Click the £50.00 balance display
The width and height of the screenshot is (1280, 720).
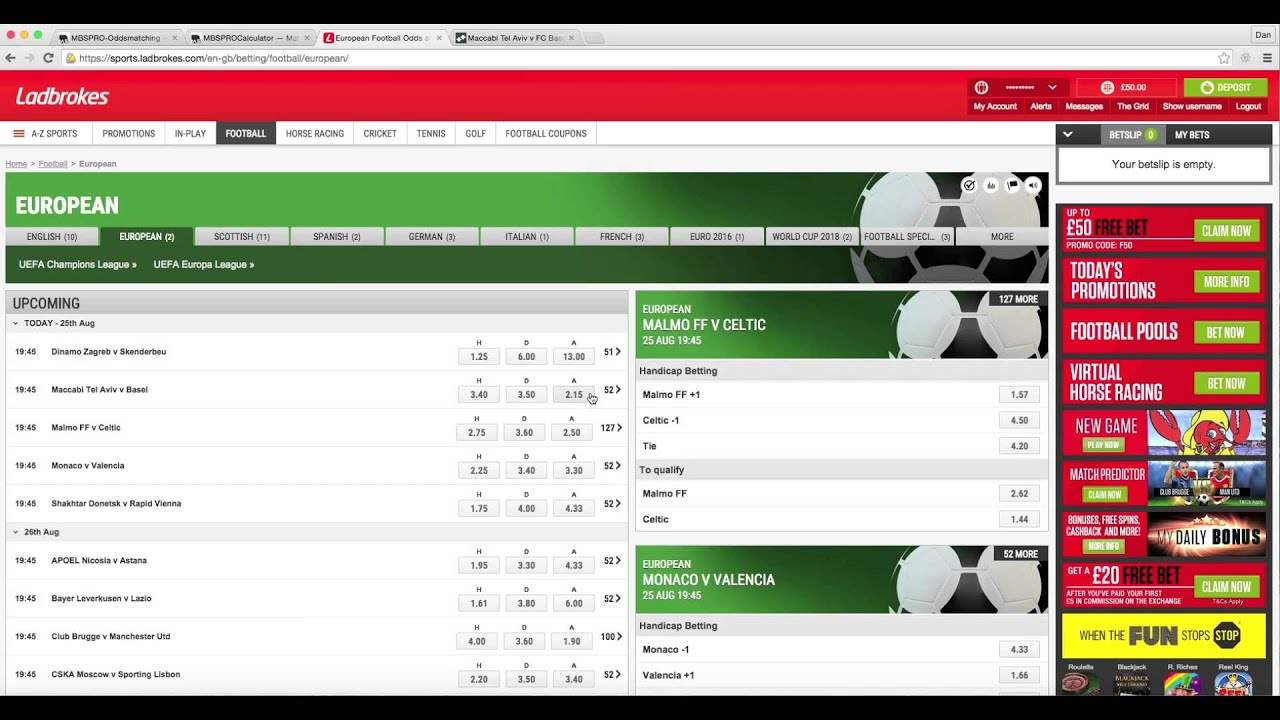[1126, 87]
